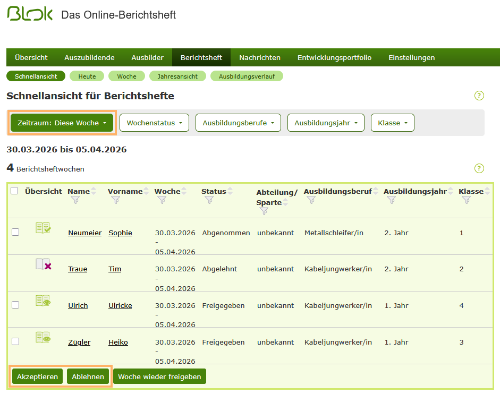The image size is (500, 394).
Task: Click Woche wieder freigeben button
Action: [159, 377]
